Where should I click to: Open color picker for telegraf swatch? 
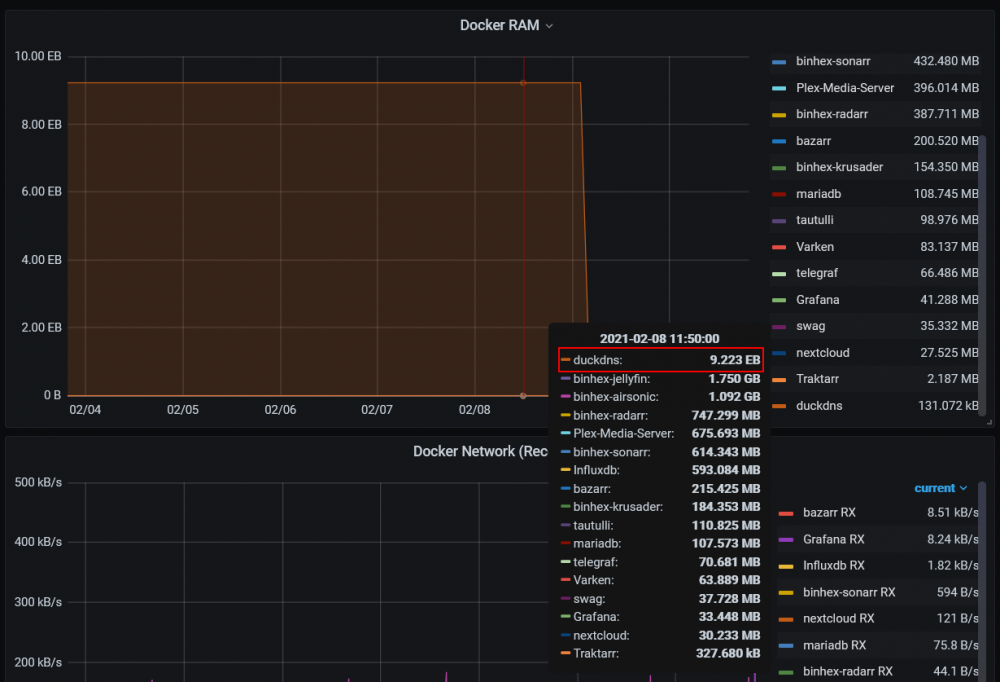779,274
